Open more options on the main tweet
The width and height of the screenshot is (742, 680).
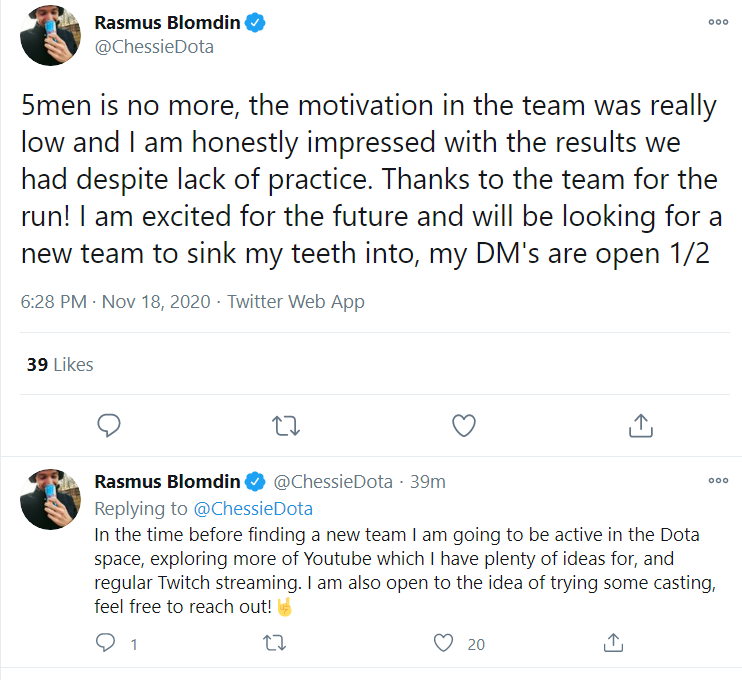click(718, 22)
